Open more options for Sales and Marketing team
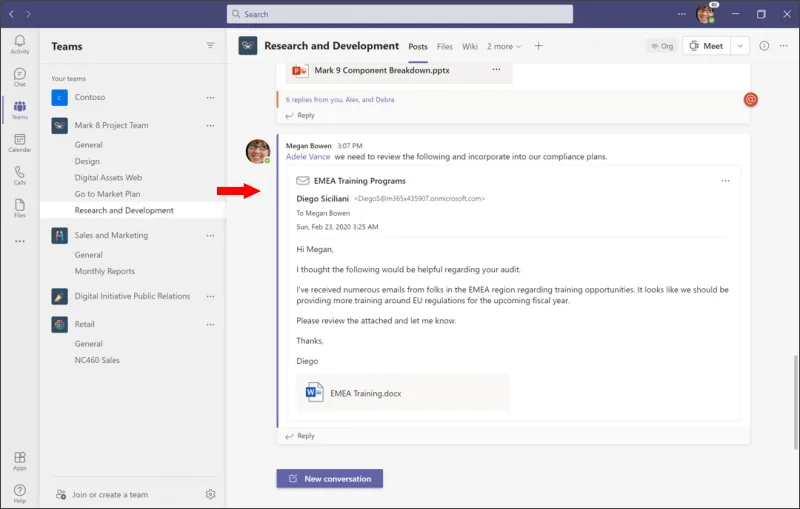Image resolution: width=800 pixels, height=509 pixels. click(x=210, y=236)
